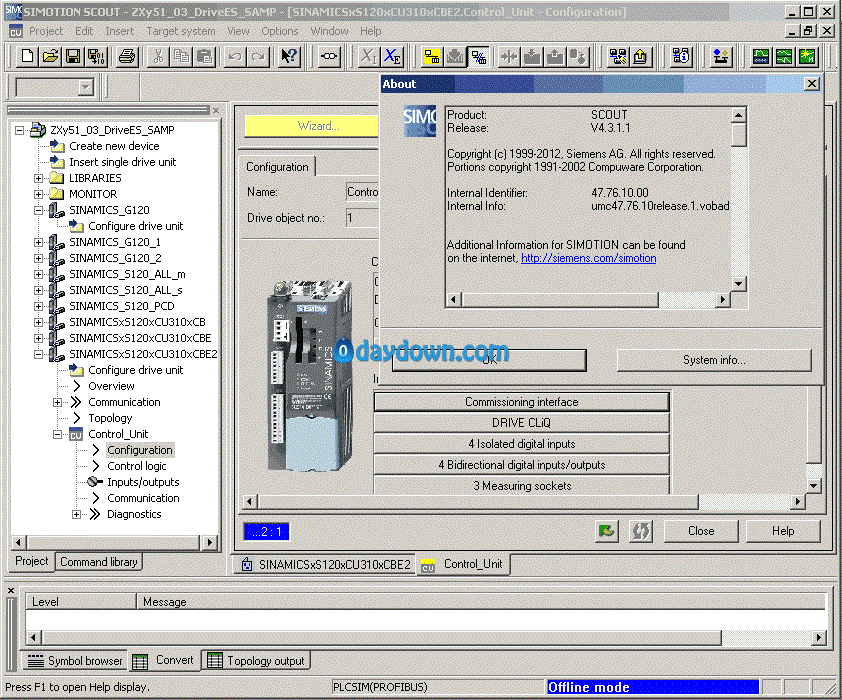The width and height of the screenshot is (842, 700).
Task: Switch to the Topology output tab
Action: click(x=256, y=661)
